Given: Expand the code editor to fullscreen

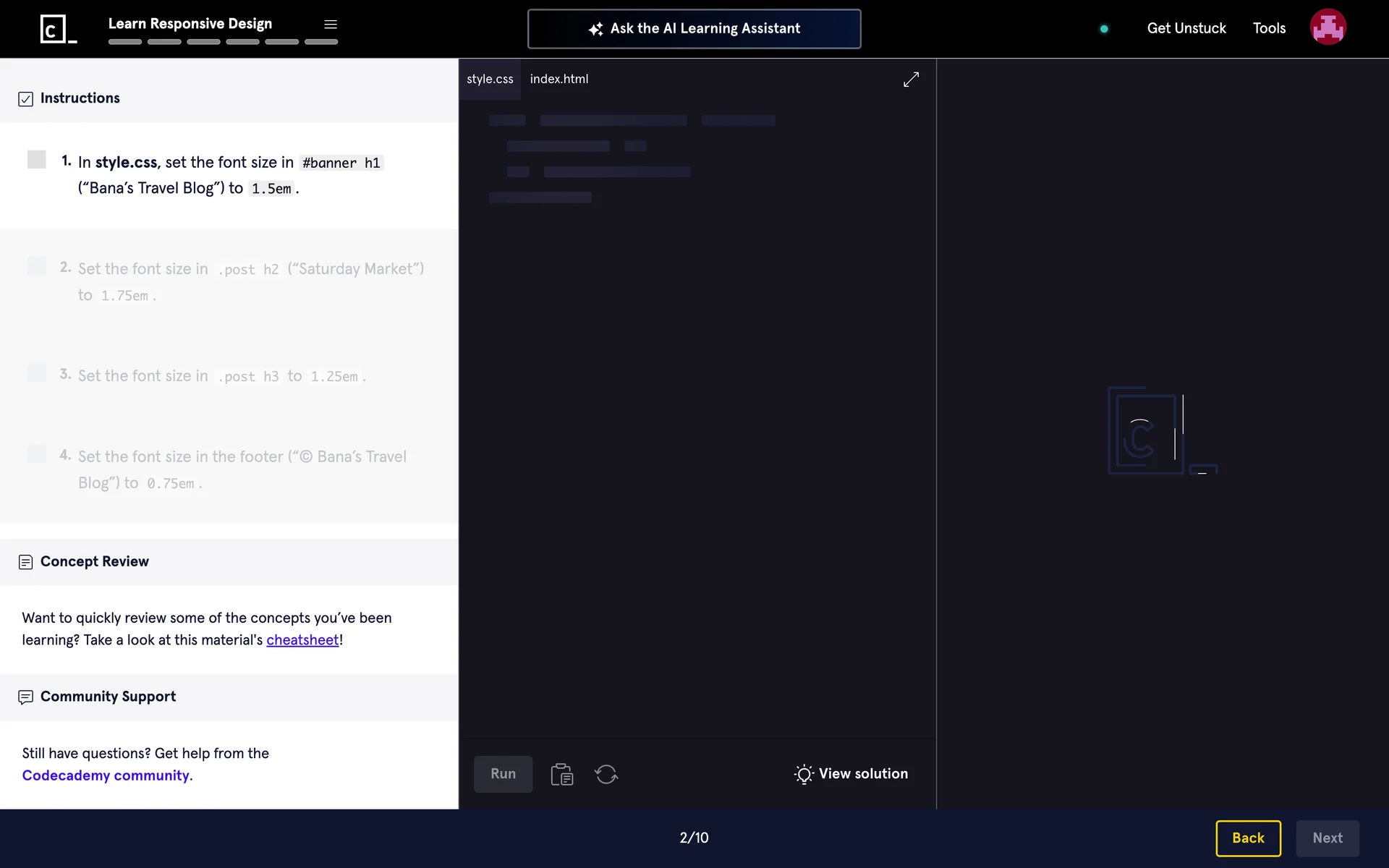Looking at the screenshot, I should 911,80.
